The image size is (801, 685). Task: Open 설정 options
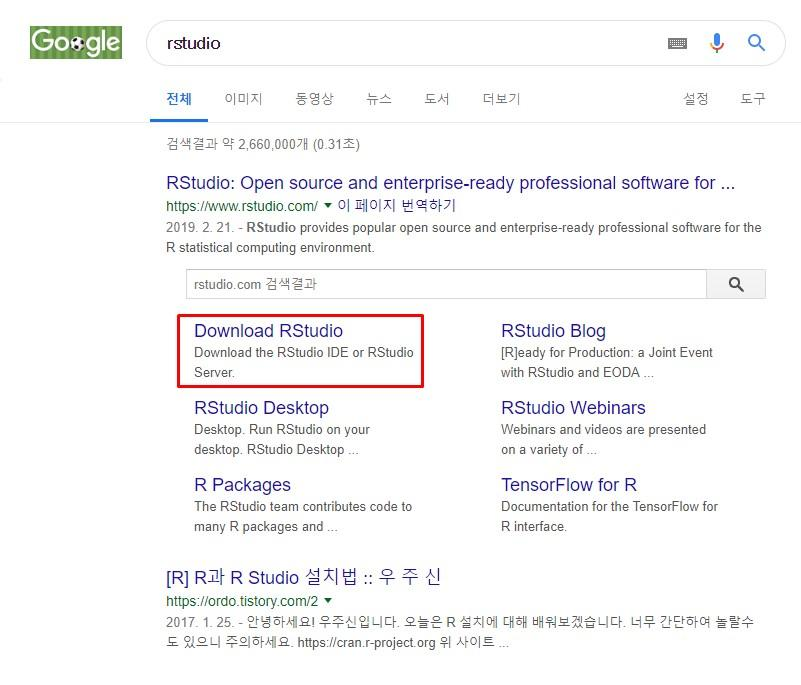click(696, 99)
